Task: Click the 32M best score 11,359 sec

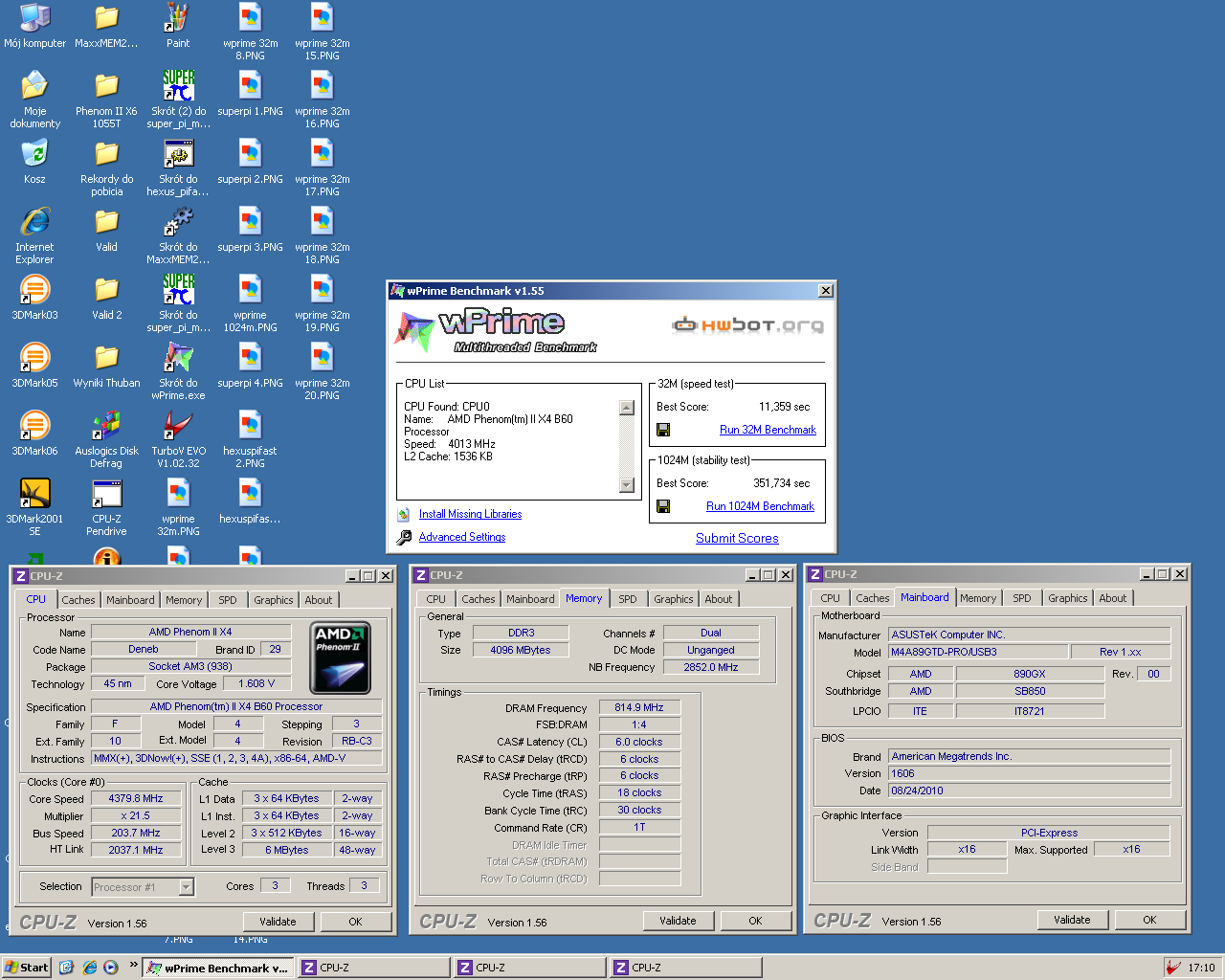Action: click(784, 407)
